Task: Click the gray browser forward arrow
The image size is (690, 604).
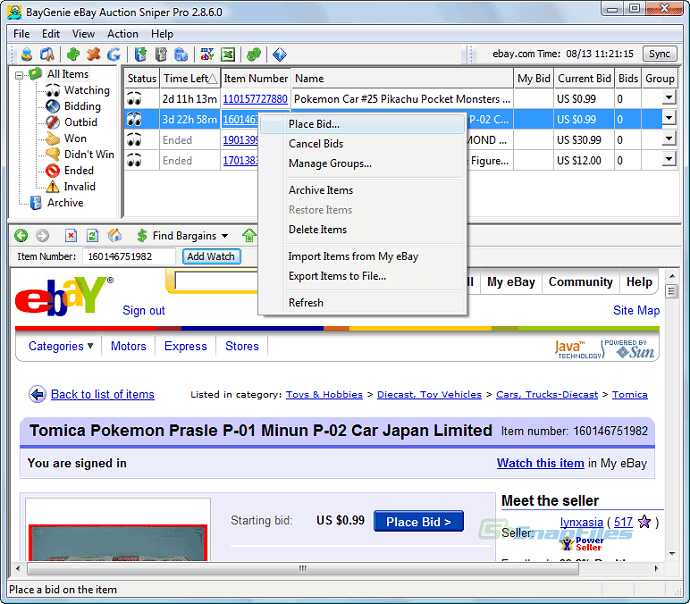Action: 42,236
